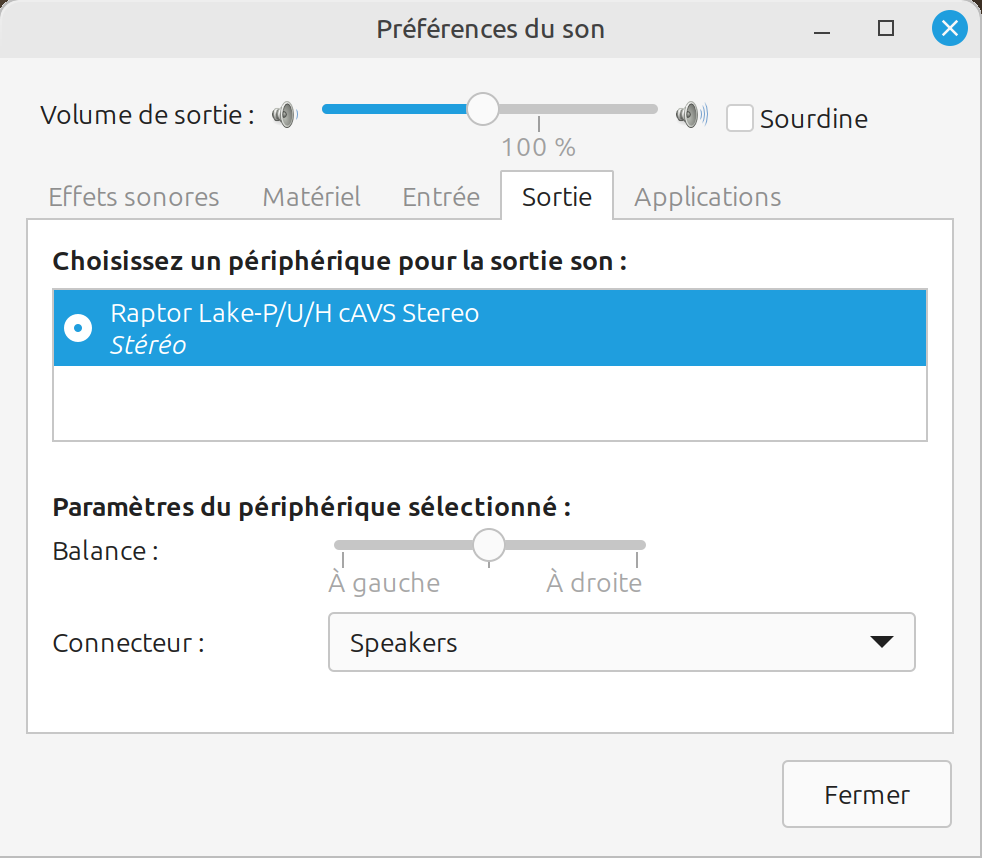Open the Matériel tab
This screenshot has width=982, height=858.
pyautogui.click(x=311, y=197)
